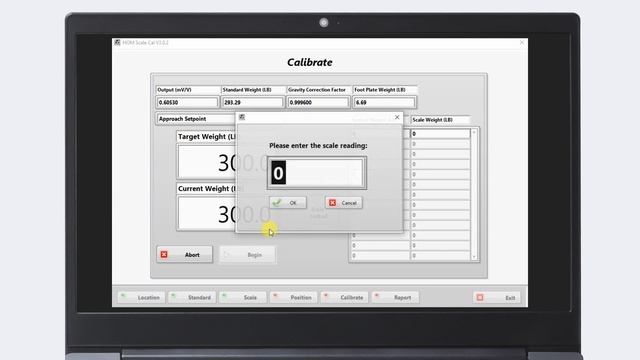Open the Report step tab
This screenshot has height=360, width=640.
pyautogui.click(x=395, y=298)
